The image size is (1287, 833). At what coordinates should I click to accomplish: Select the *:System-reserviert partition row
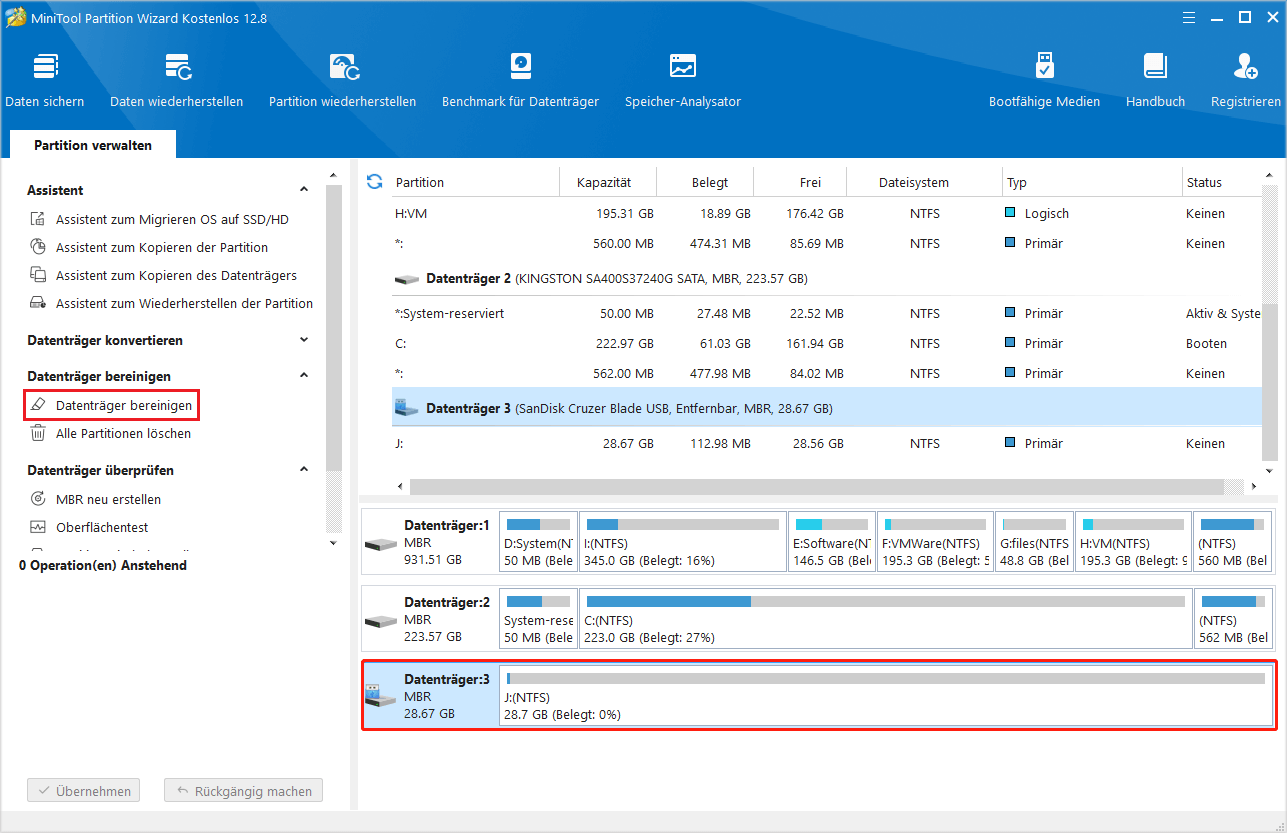pyautogui.click(x=826, y=313)
